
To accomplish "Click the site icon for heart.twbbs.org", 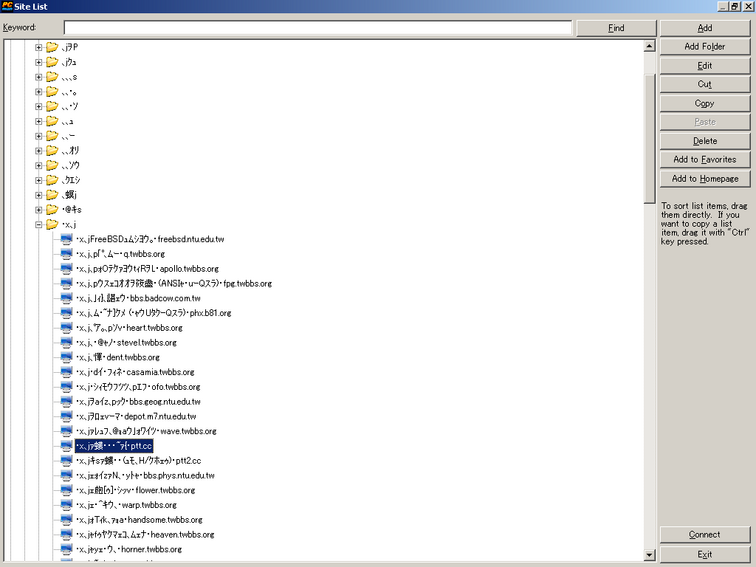I will click(66, 327).
